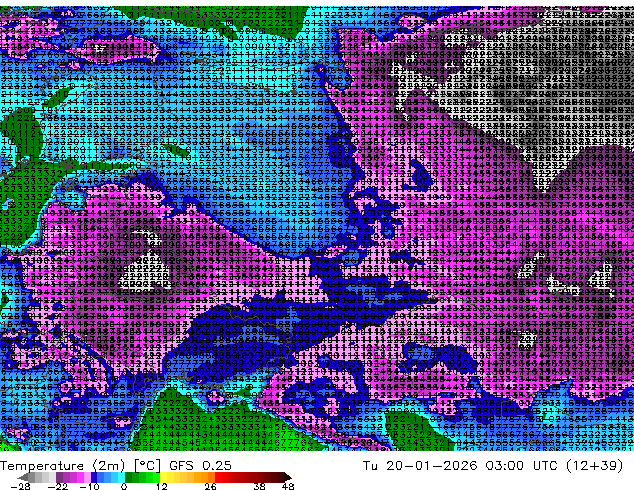Click the '38' legend value
The image size is (634, 490).
coord(260,486)
